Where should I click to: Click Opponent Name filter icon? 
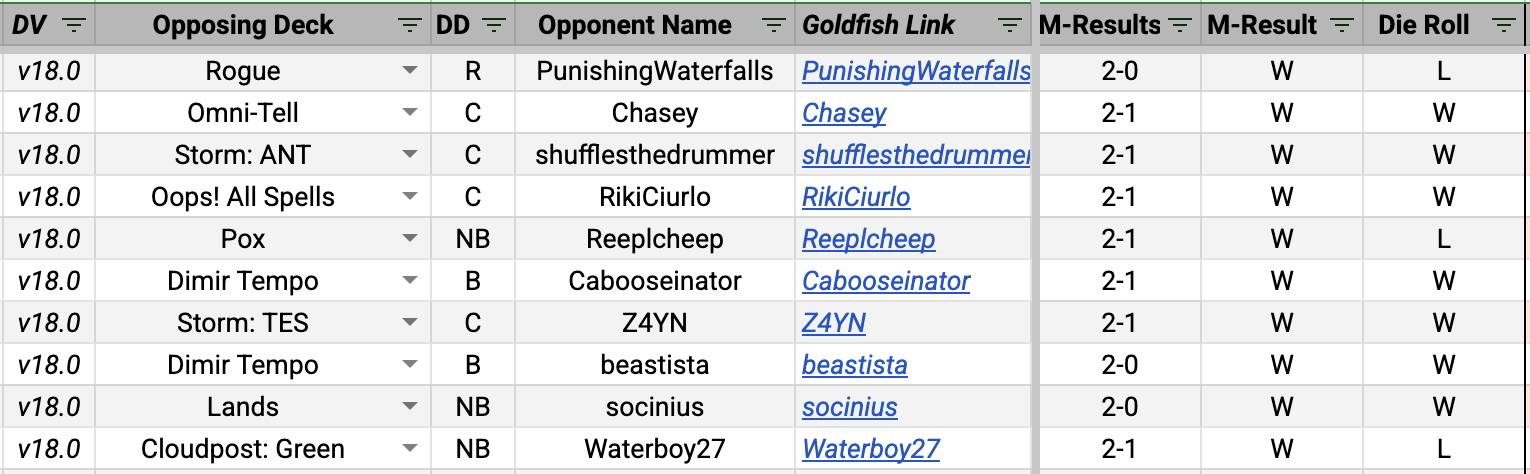click(x=773, y=25)
